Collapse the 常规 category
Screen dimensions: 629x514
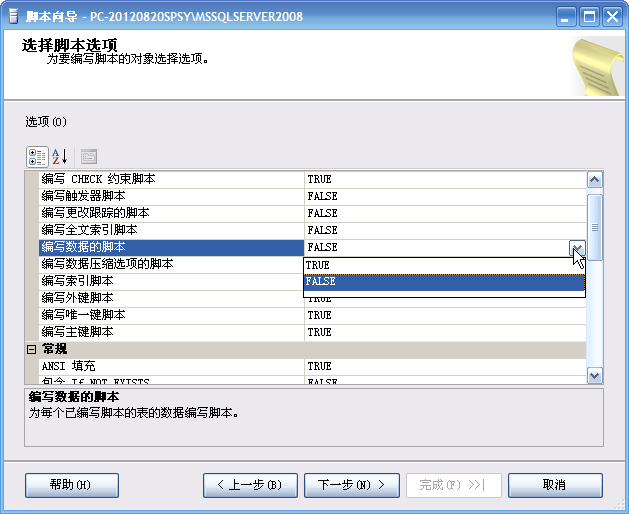coord(31,349)
